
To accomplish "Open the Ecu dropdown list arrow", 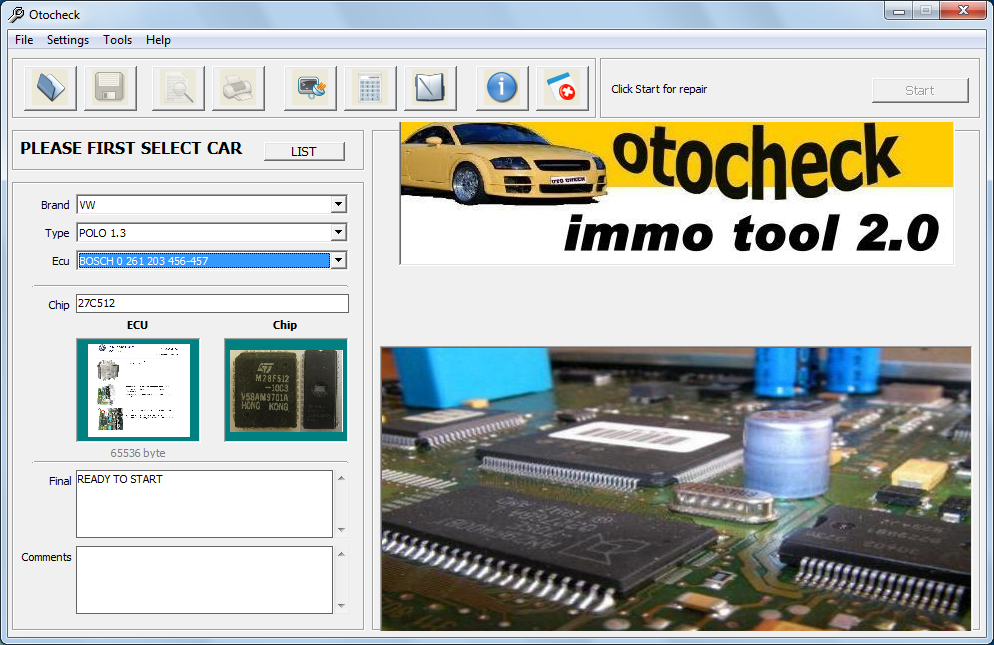I will (x=339, y=261).
